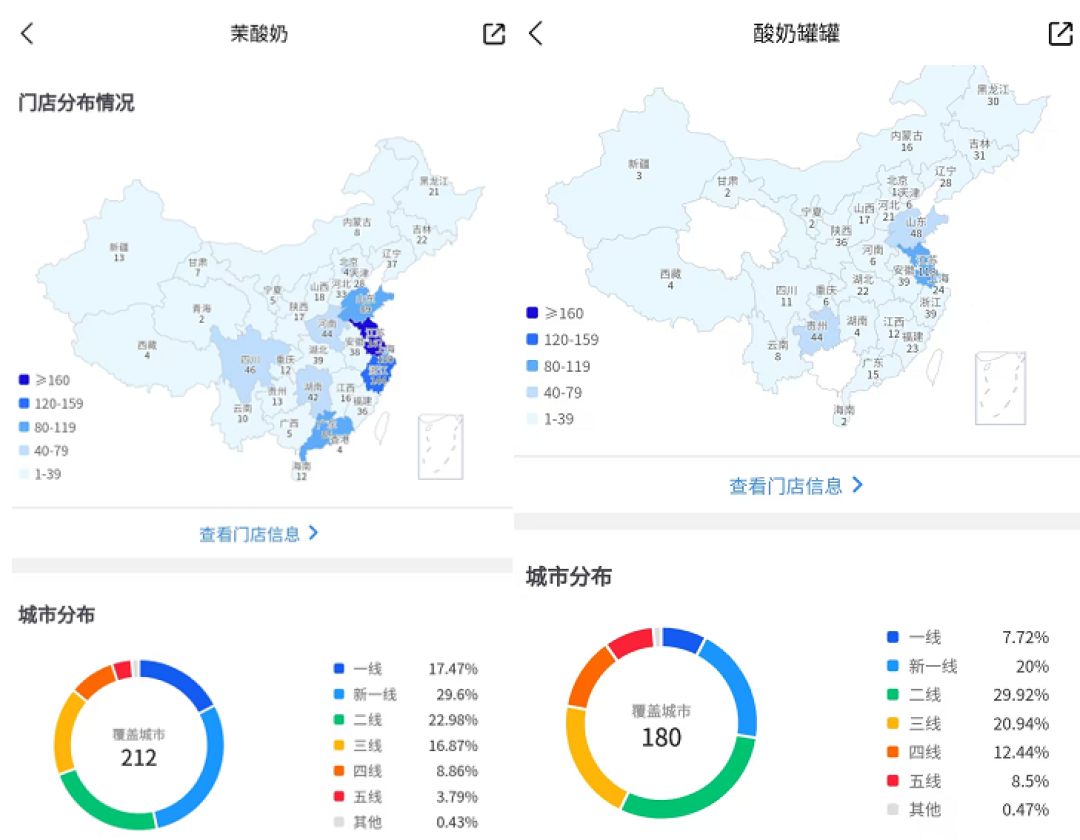Select 其他 0.47% legend row
Viewport: 1080px width, 840px height.
968,809
